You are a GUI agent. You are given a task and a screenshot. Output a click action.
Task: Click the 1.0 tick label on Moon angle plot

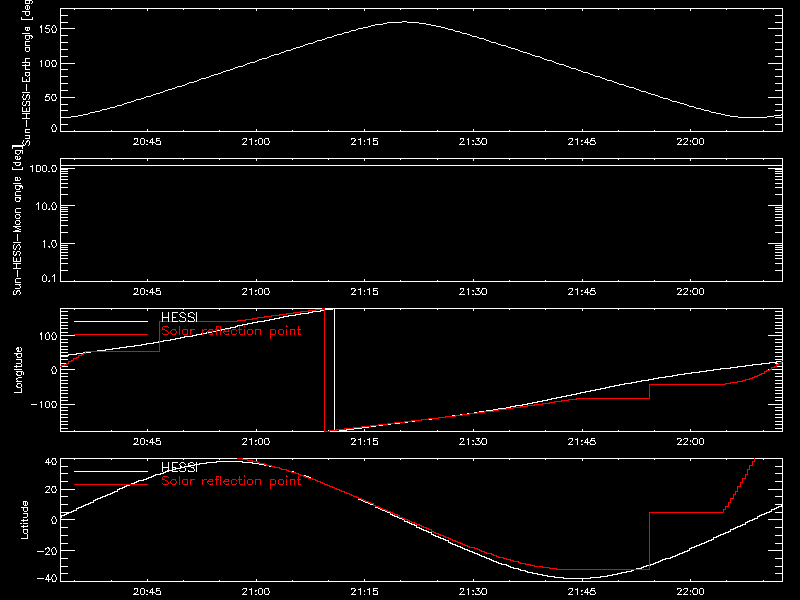click(x=49, y=244)
